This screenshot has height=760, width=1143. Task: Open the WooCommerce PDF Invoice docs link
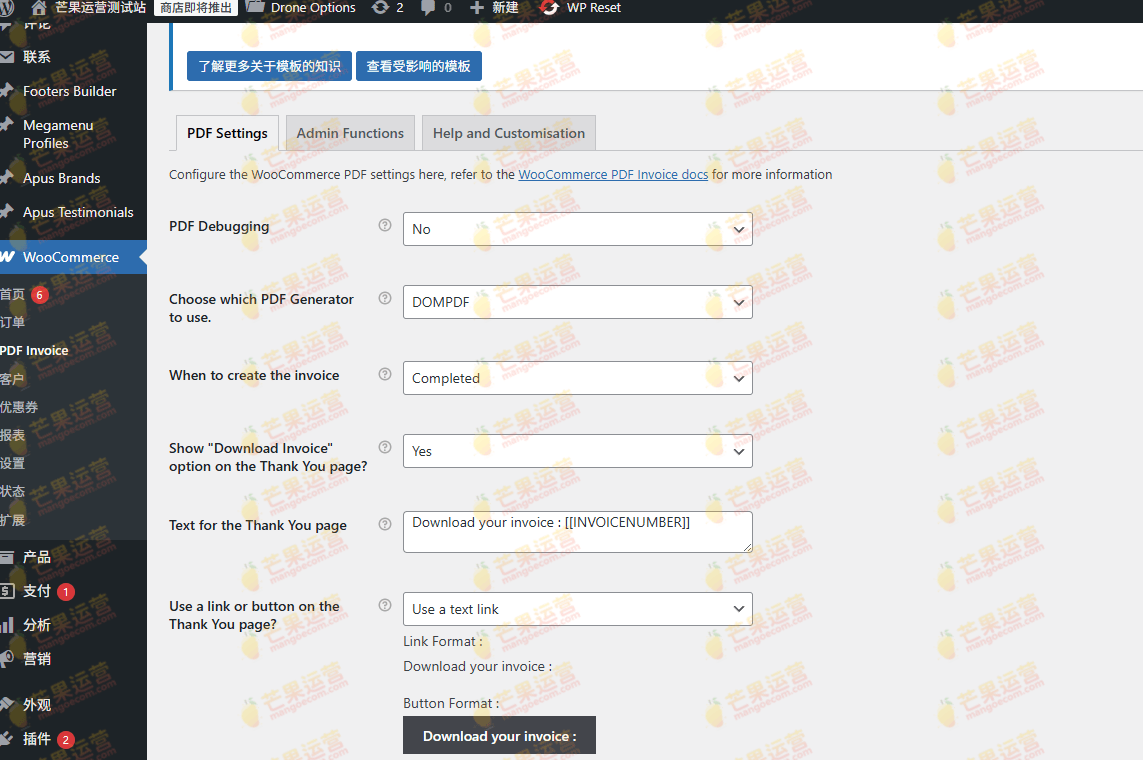tap(613, 174)
